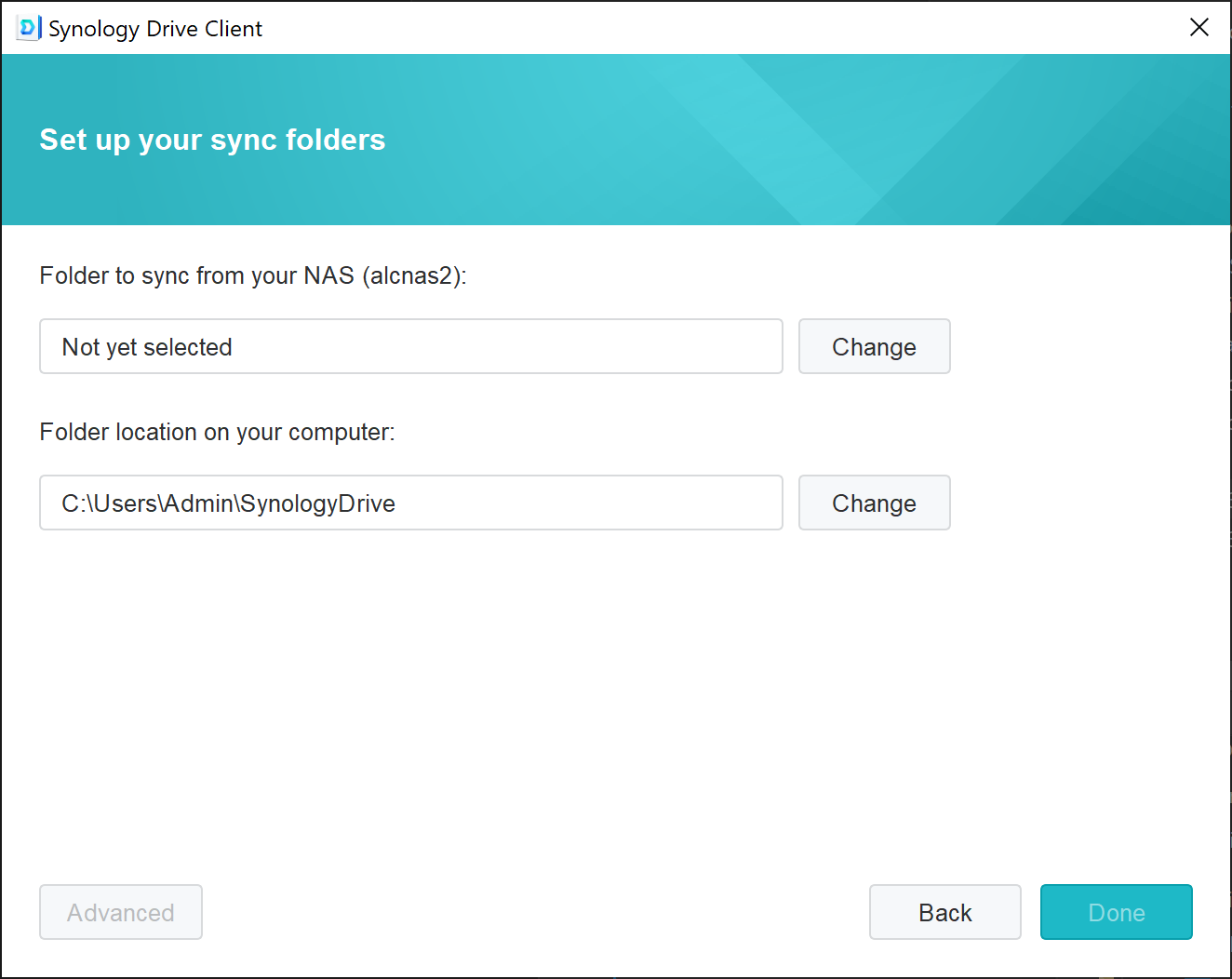The height and width of the screenshot is (979, 1232).
Task: Click the C:\Users\Admin\SynologyDrive path field
Action: point(411,503)
